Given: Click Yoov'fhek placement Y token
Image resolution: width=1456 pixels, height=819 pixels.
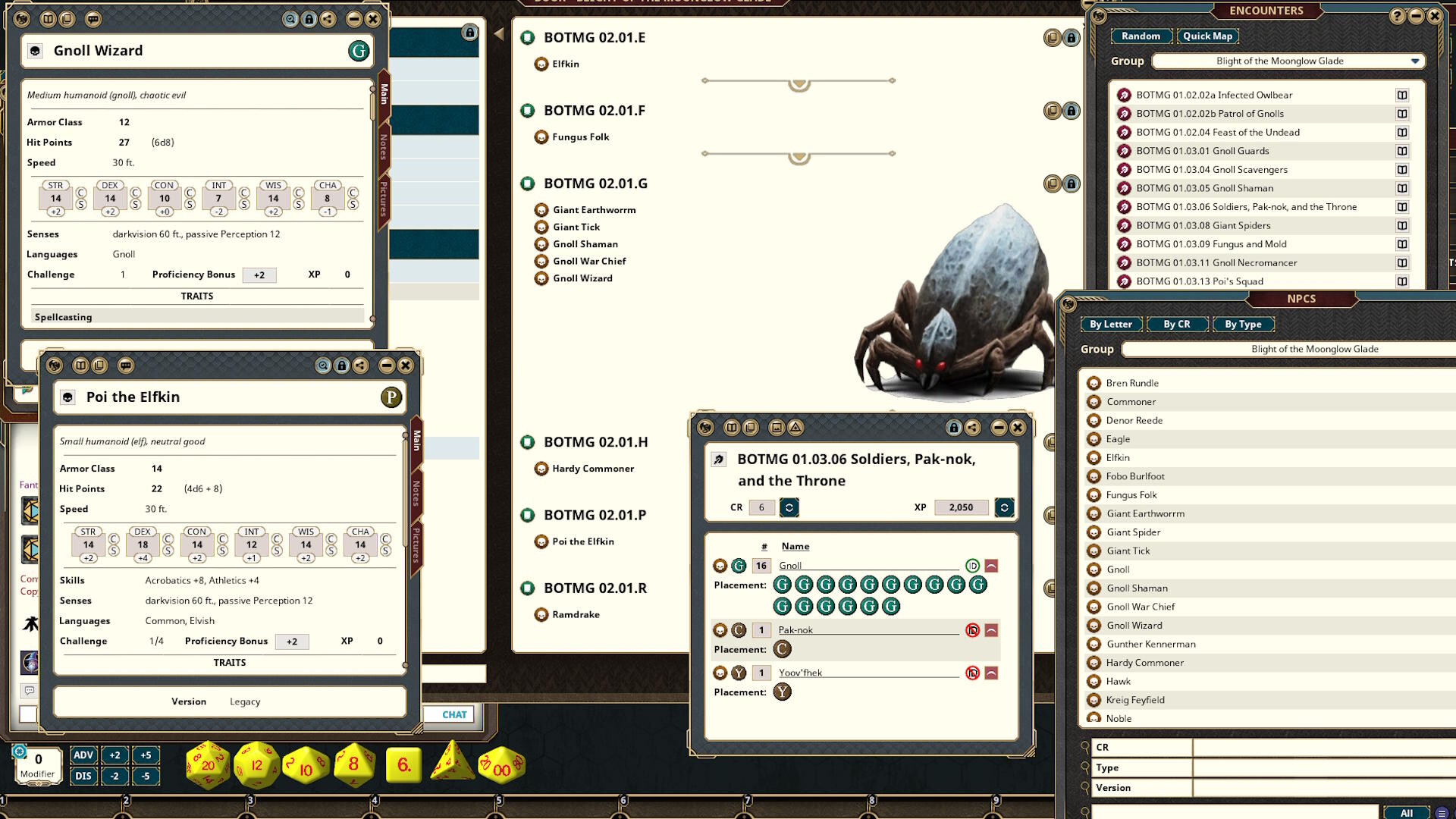Looking at the screenshot, I should (x=782, y=692).
